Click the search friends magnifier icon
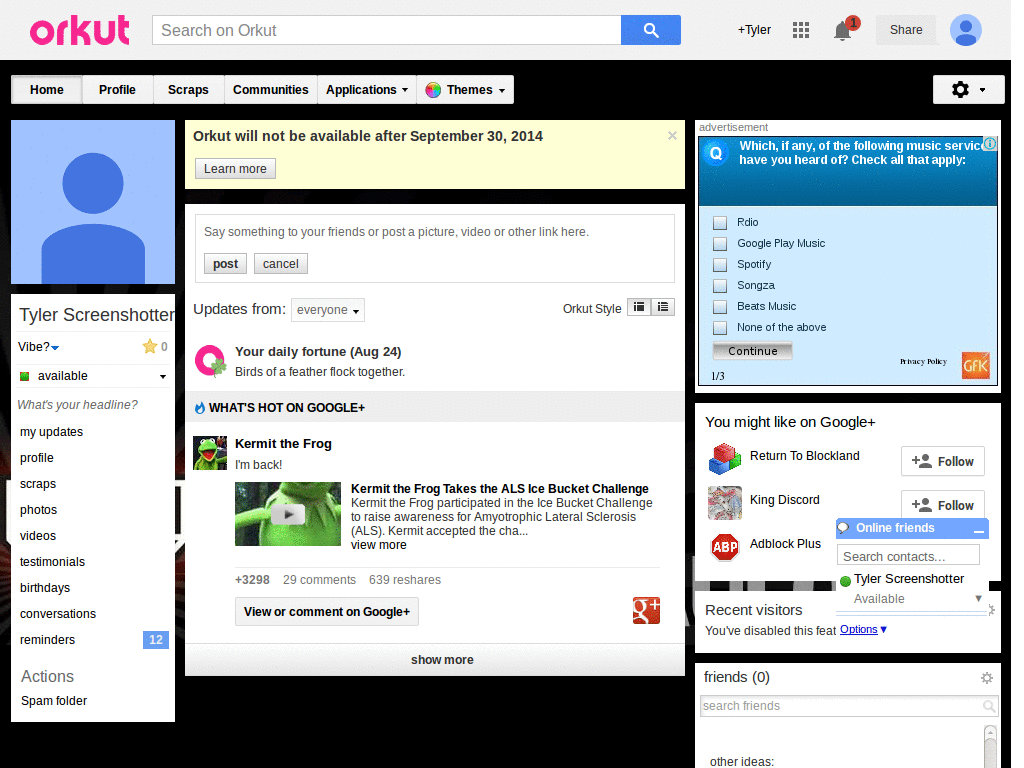Image resolution: width=1024 pixels, height=768 pixels. click(989, 706)
